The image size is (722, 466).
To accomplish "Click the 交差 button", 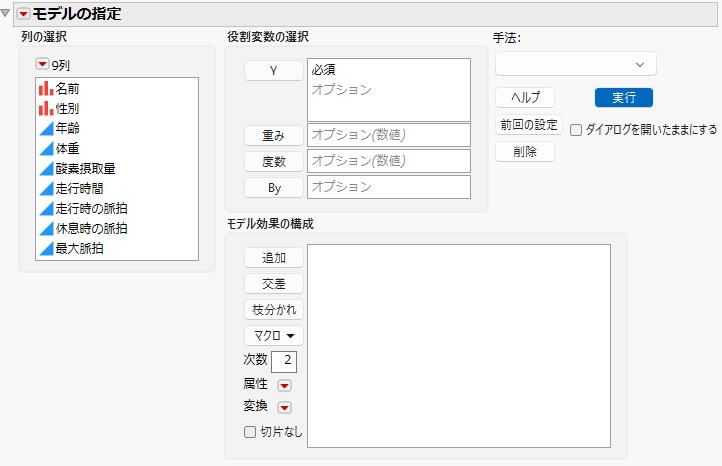I will 274,284.
